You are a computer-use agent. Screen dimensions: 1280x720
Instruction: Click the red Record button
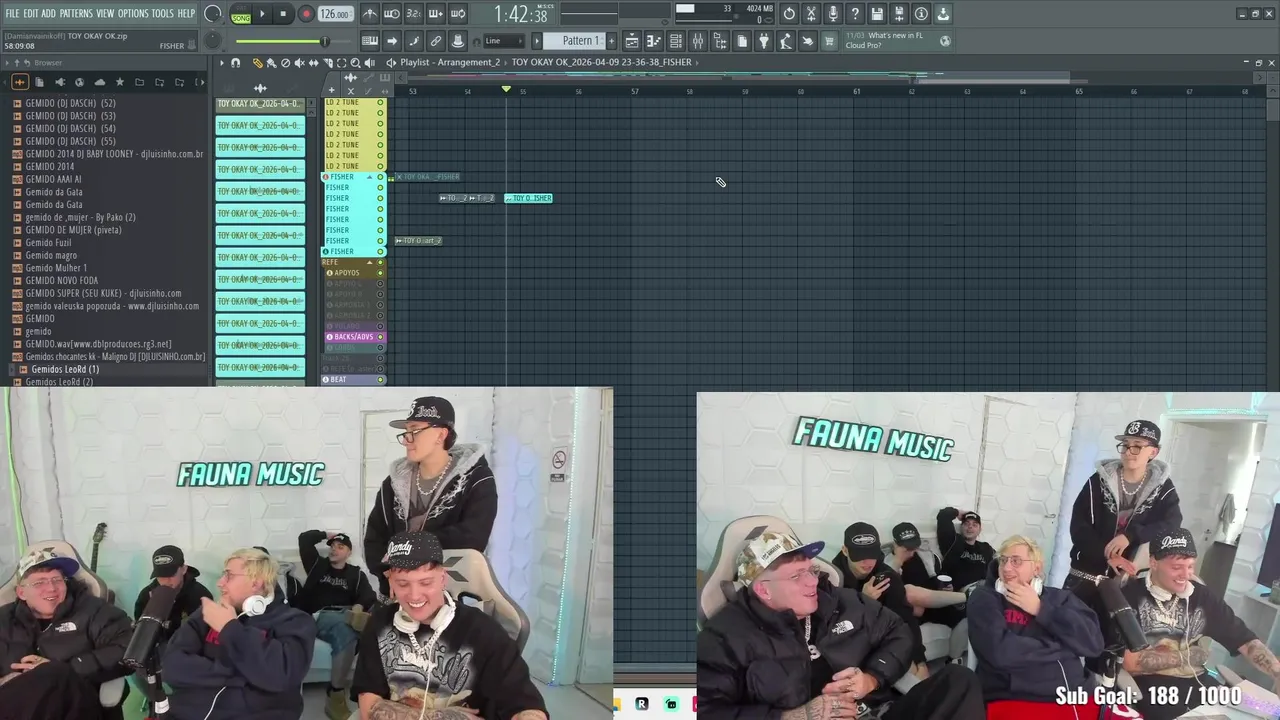click(306, 14)
